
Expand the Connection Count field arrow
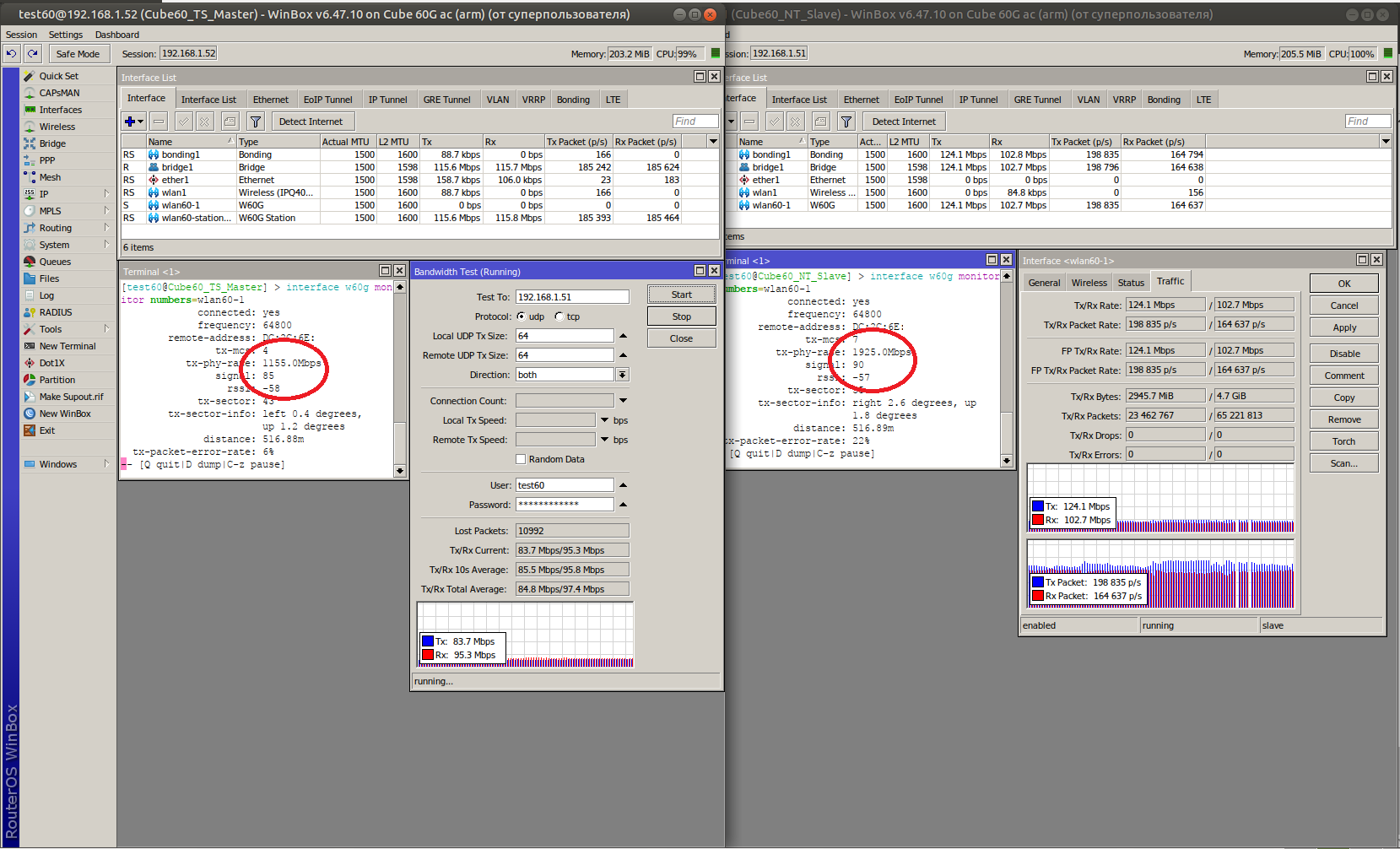pyautogui.click(x=623, y=401)
